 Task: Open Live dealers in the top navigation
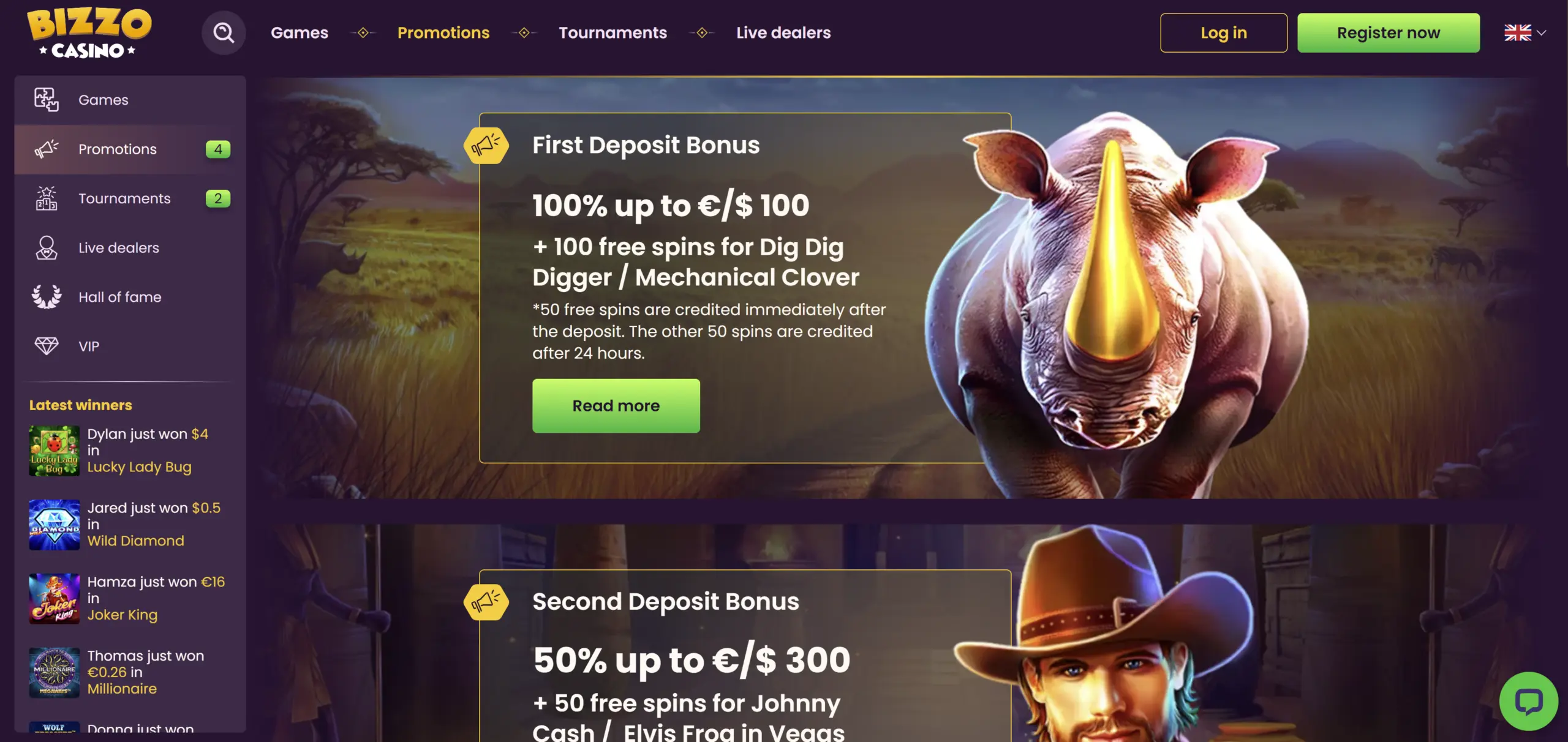783,32
